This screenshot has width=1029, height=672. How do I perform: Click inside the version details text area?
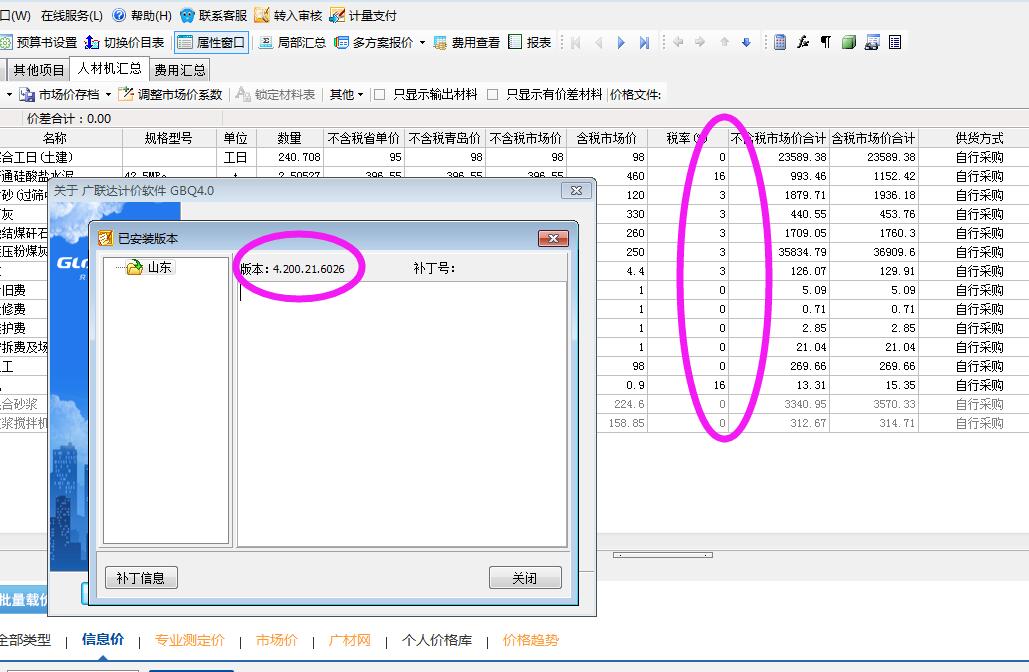(x=402, y=413)
